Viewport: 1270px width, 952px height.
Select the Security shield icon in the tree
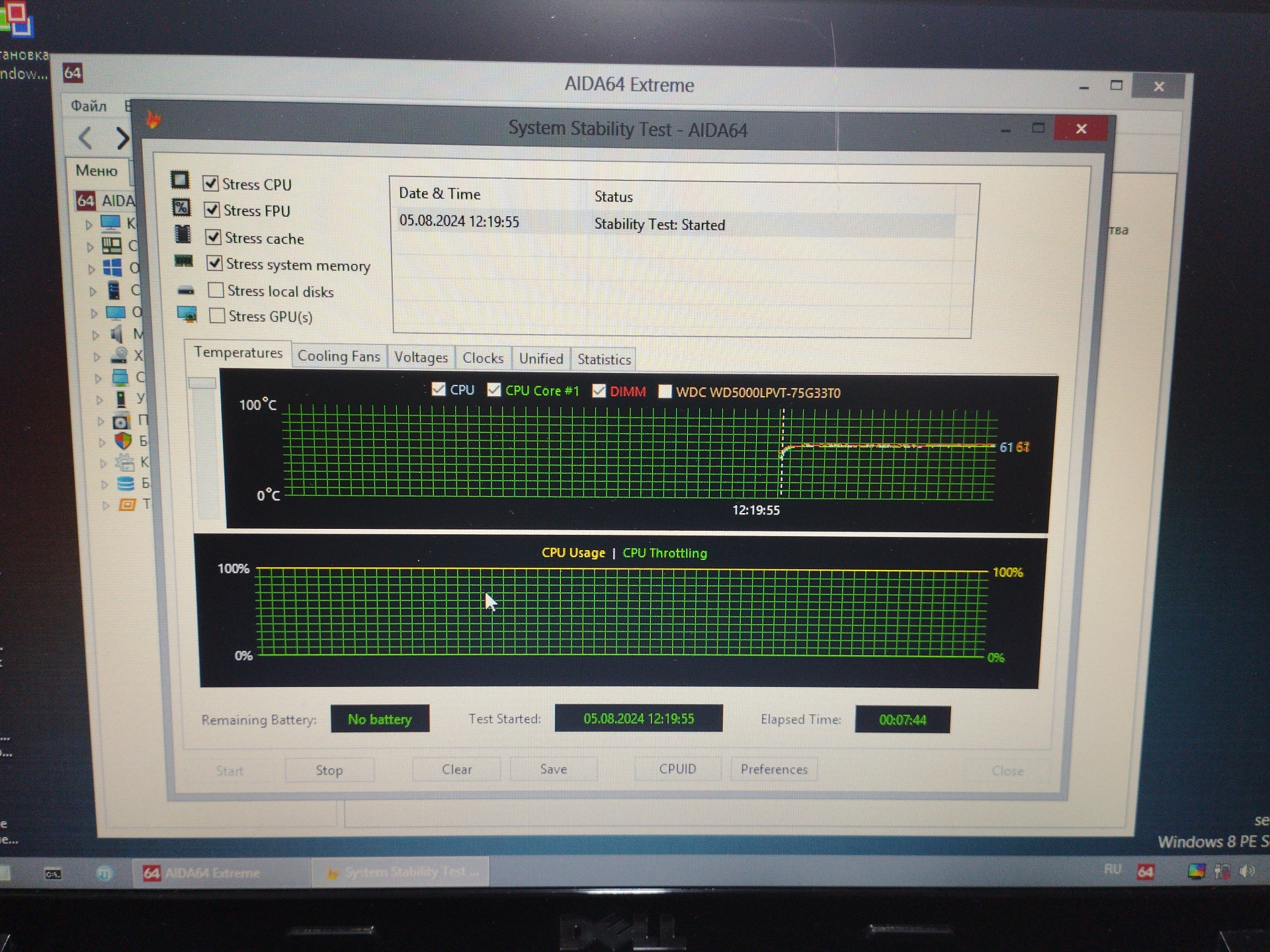(123, 440)
